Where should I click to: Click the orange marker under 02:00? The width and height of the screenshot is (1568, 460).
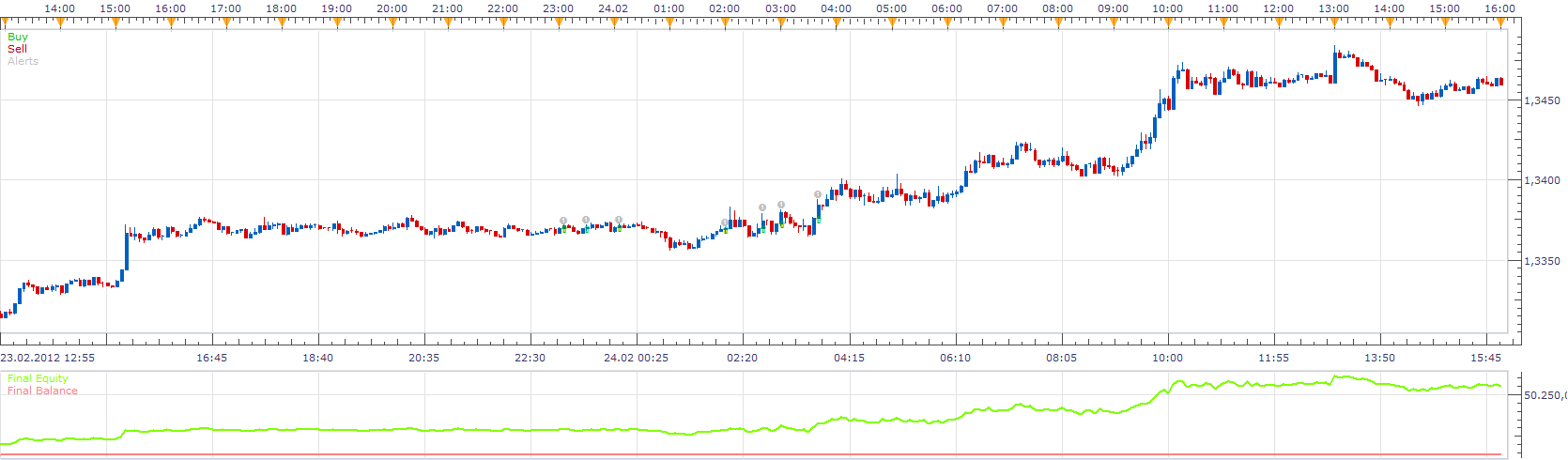click(725, 23)
